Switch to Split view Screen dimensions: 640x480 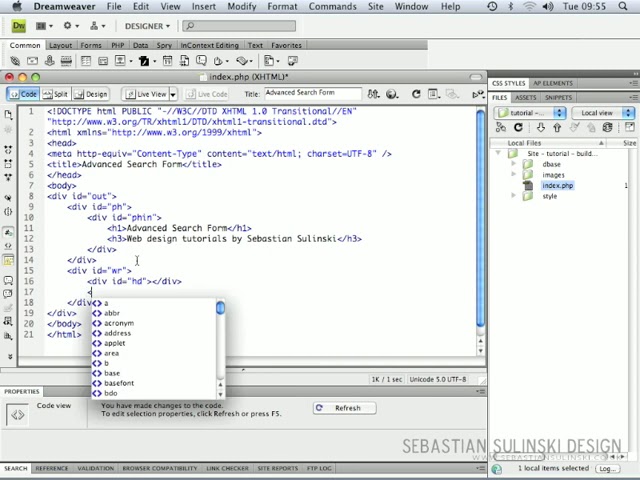pyautogui.click(x=56, y=94)
